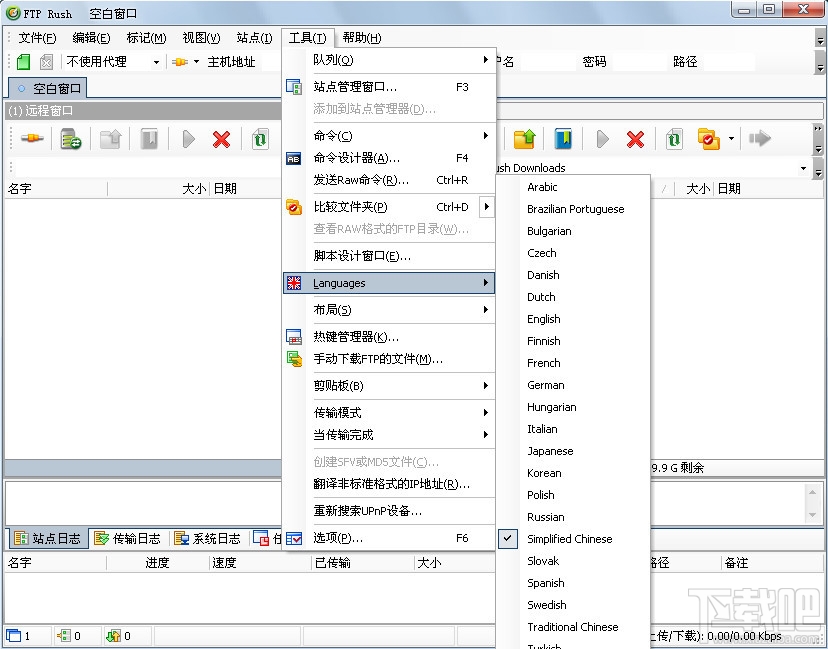This screenshot has width=828, height=649.
Task: Click the connect plug icon in the remote toolbar
Action: click(x=32, y=138)
